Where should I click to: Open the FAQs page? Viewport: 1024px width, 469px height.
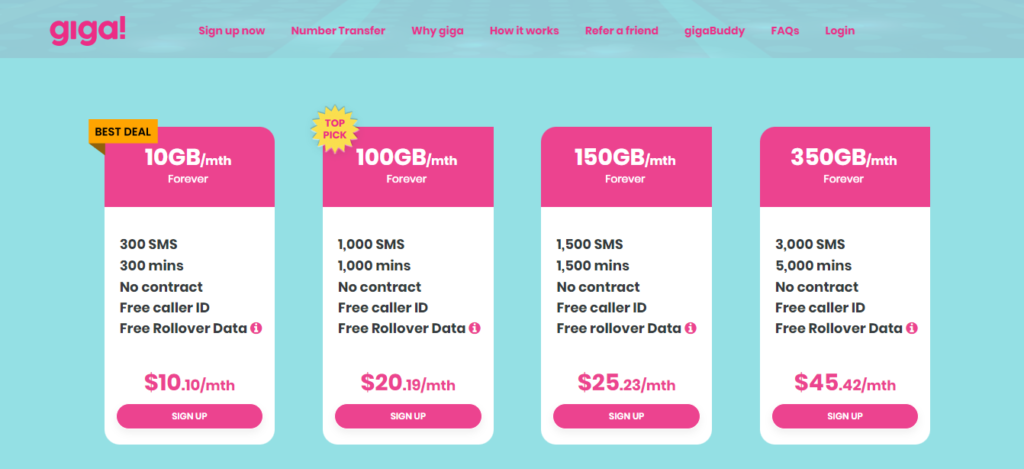click(x=785, y=31)
